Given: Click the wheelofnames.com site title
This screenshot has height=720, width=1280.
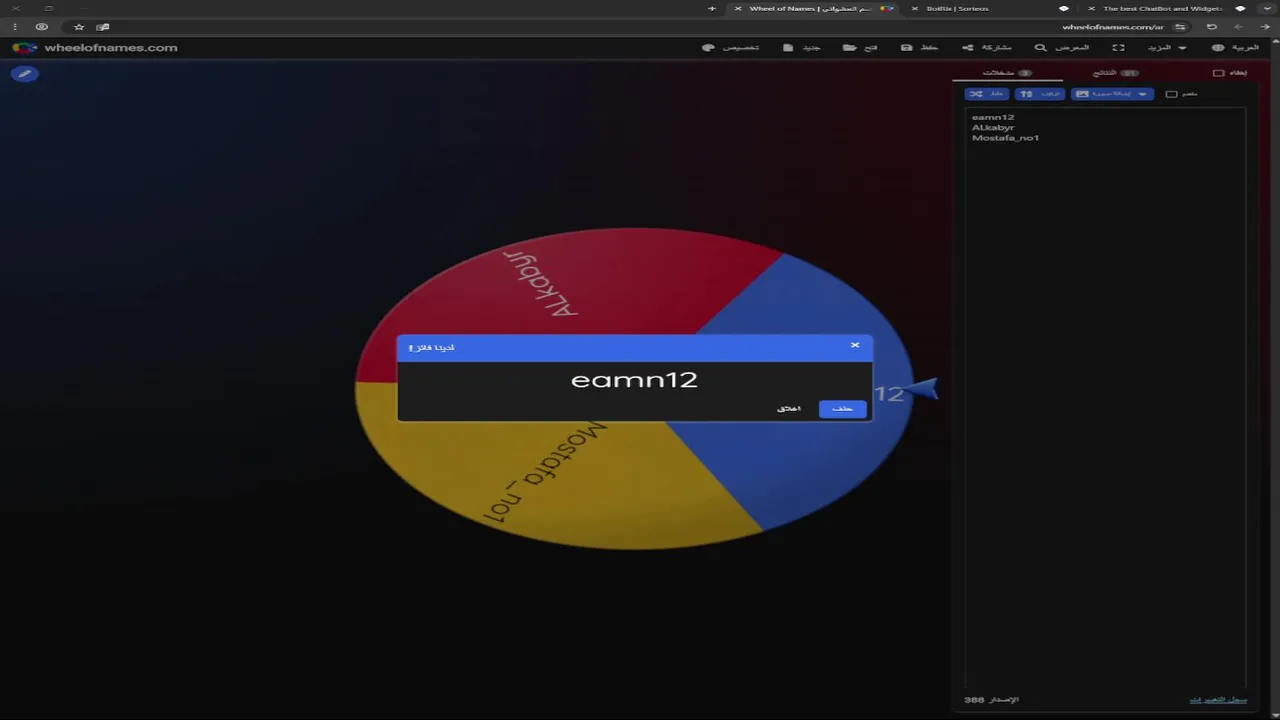Looking at the screenshot, I should coord(111,47).
